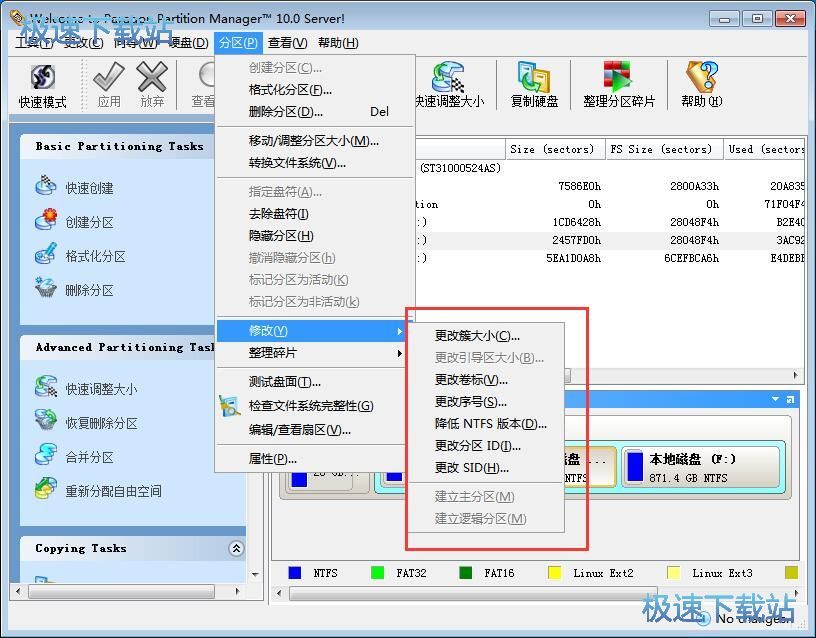Screen dimensions: 816x638
Task: Click the blue disk icon of 本地磁盘 (F:)
Action: 635,467
